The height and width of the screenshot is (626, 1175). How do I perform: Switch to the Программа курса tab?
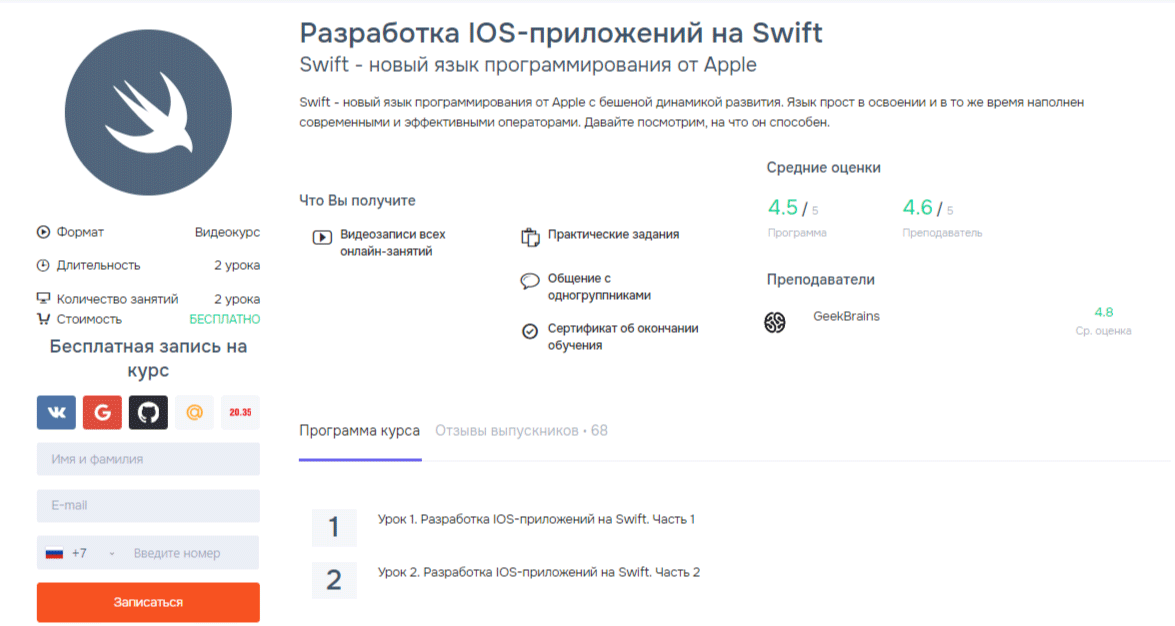pyautogui.click(x=359, y=431)
